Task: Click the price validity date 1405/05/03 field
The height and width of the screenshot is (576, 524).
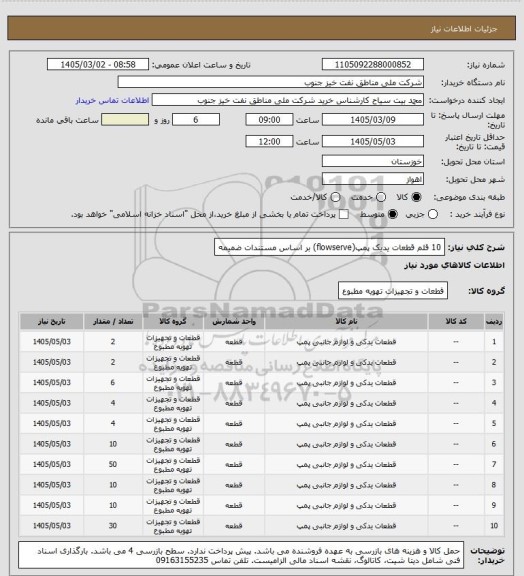Action: [373, 141]
